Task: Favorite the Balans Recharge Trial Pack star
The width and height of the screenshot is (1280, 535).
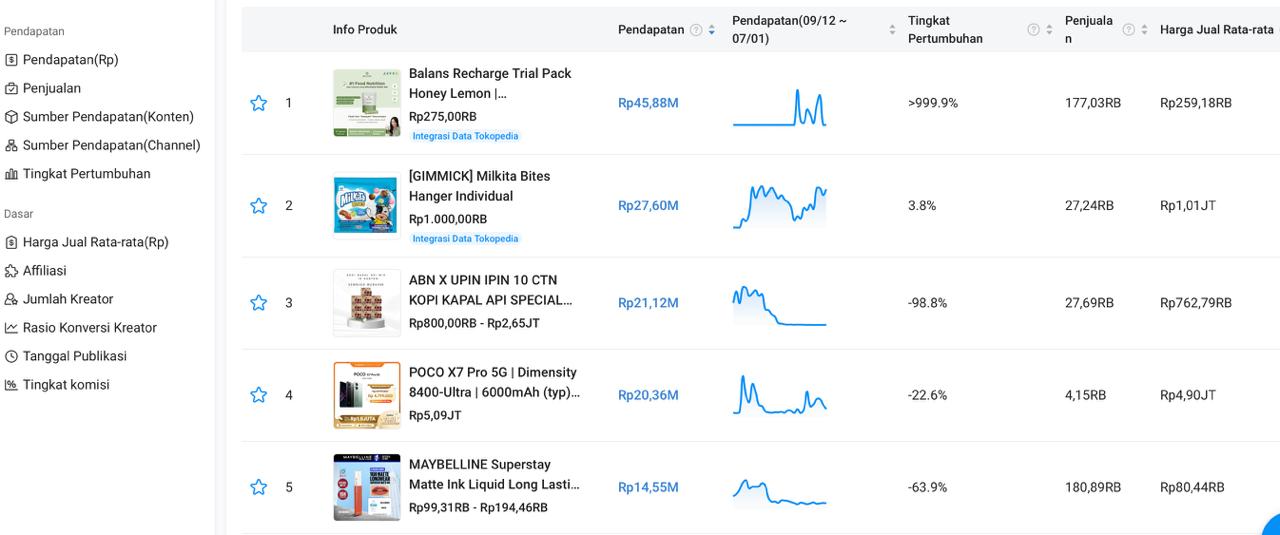Action: (x=259, y=103)
